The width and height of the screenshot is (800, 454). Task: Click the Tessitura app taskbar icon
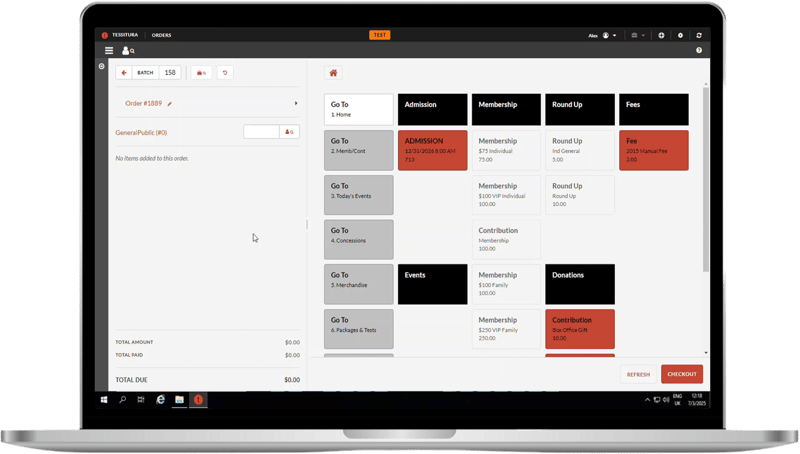[x=198, y=400]
